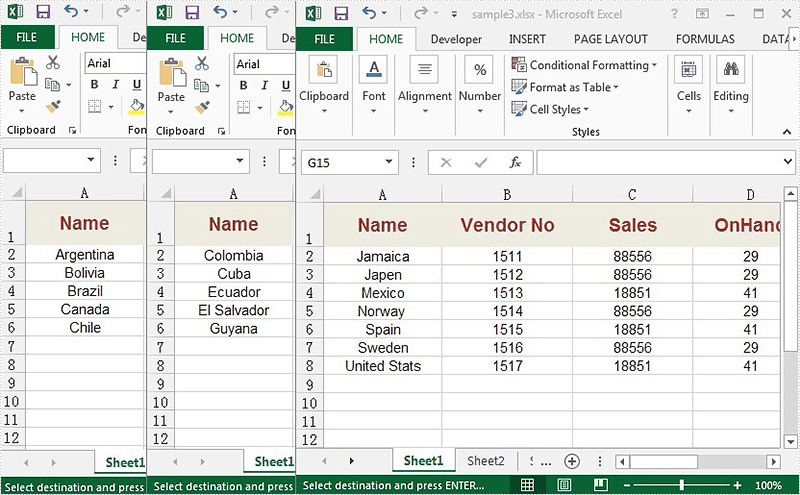
Task: Add a new sheet with the plus icon
Action: coord(572,461)
